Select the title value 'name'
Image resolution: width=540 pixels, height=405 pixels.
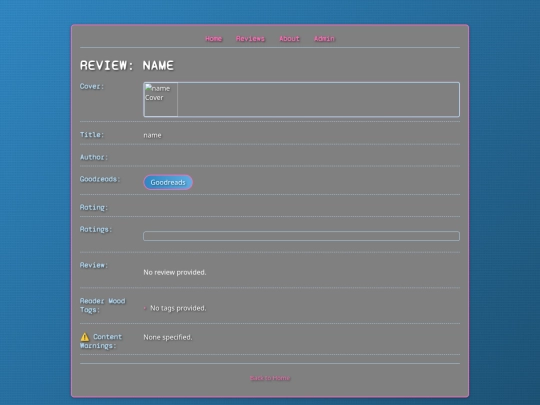tap(152, 135)
